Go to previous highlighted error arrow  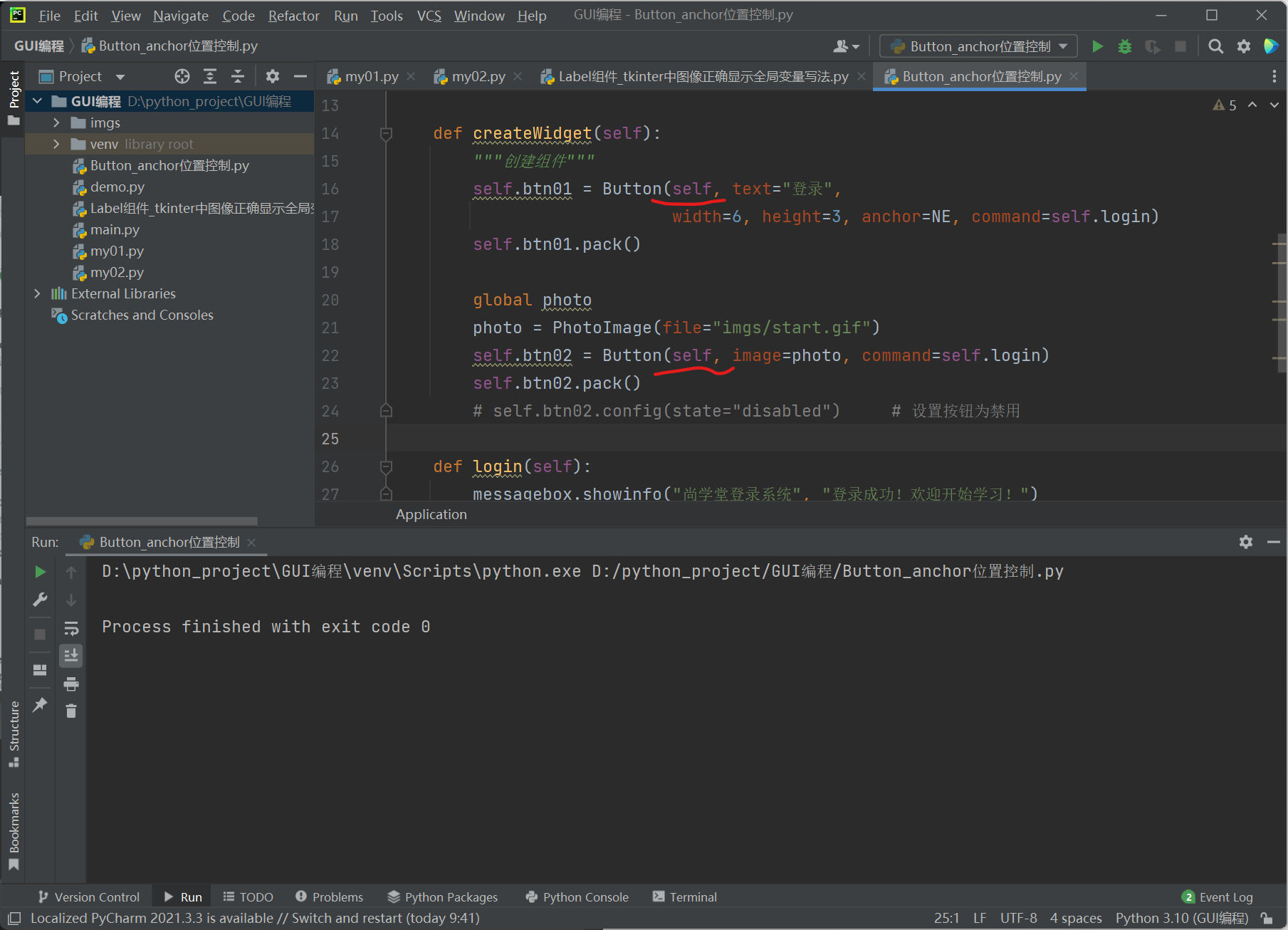point(1252,105)
